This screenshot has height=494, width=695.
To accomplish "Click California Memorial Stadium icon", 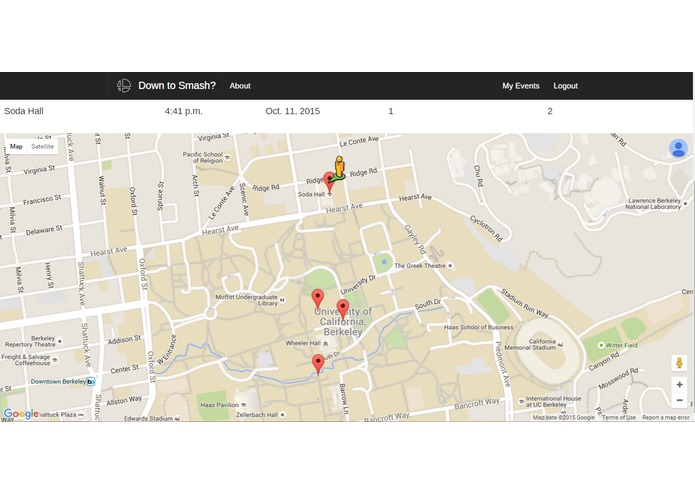I will [x=561, y=344].
